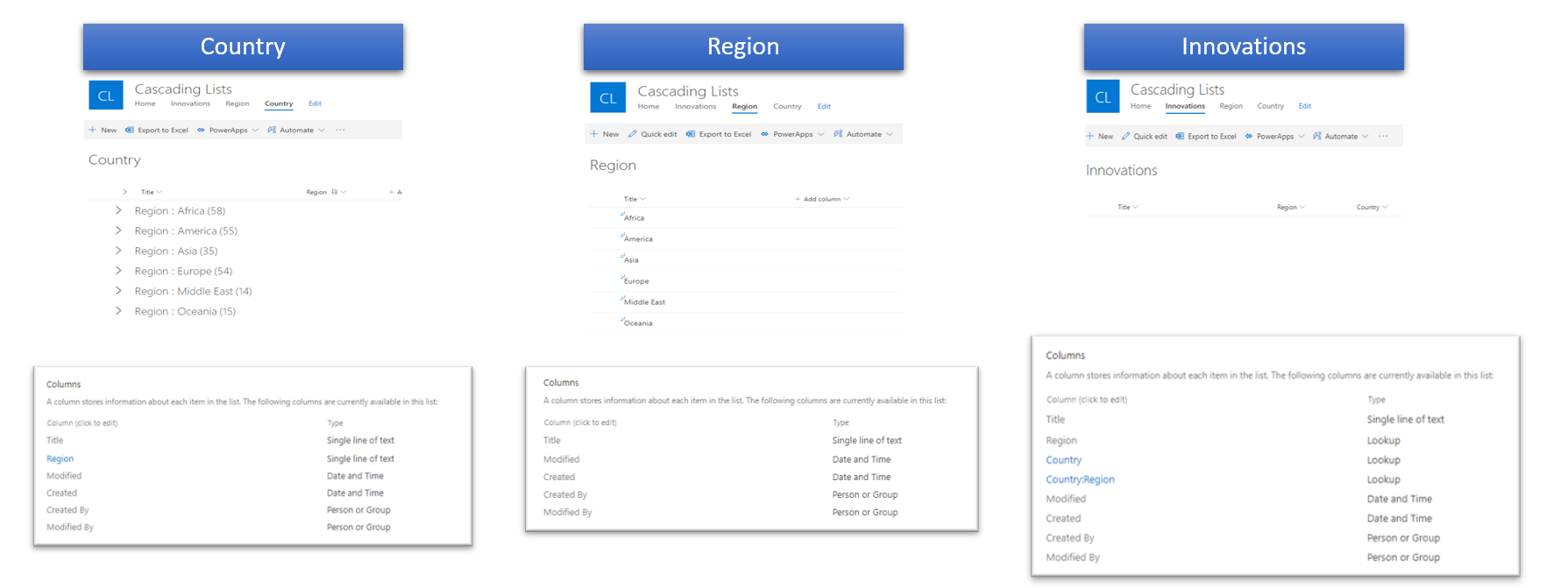
Task: Add a new item in the Country list
Action: point(103,130)
